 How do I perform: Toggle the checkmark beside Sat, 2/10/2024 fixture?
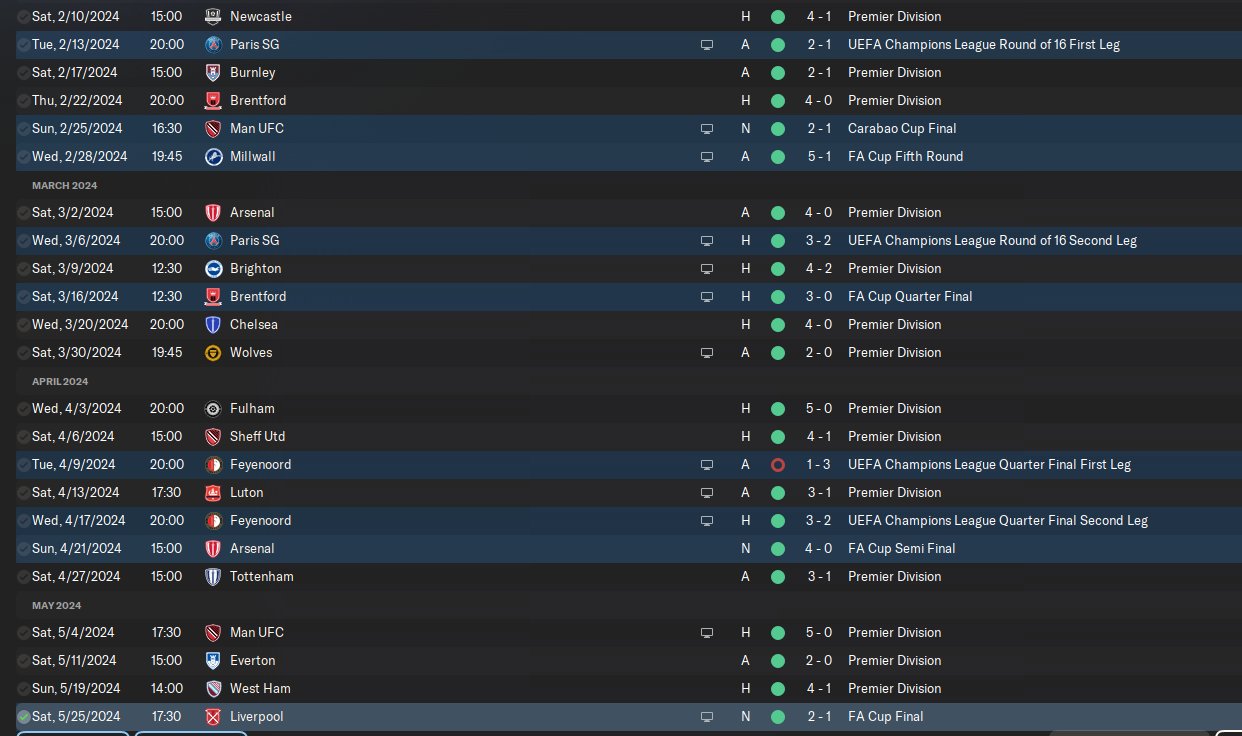point(24,17)
